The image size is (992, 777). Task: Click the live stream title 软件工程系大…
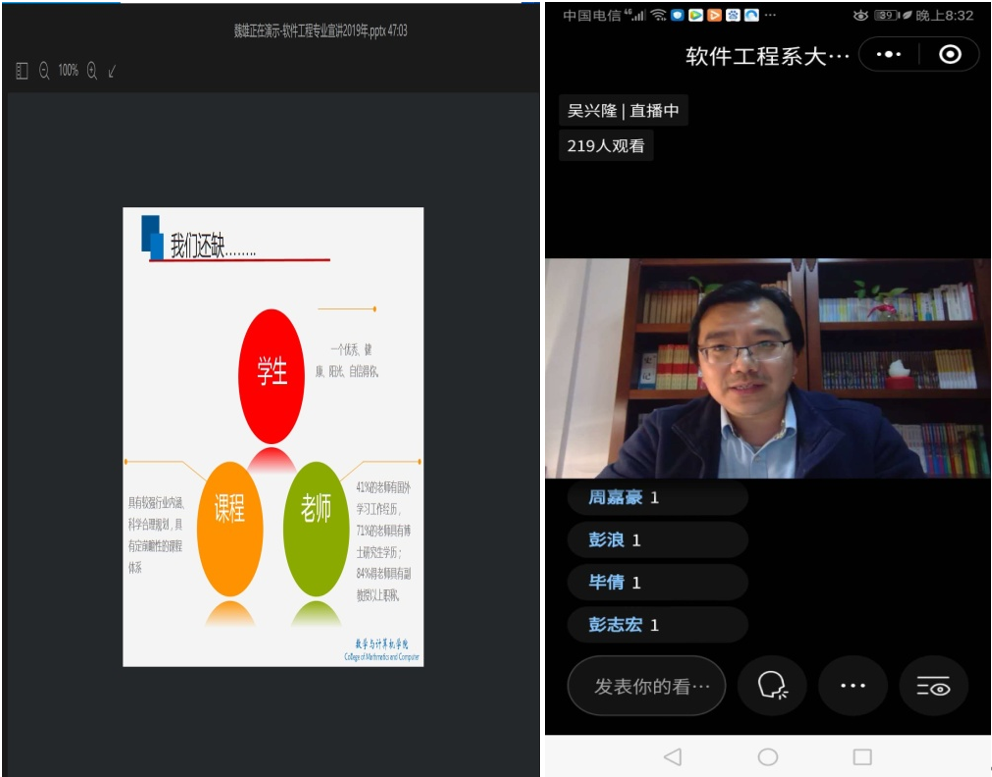point(767,56)
